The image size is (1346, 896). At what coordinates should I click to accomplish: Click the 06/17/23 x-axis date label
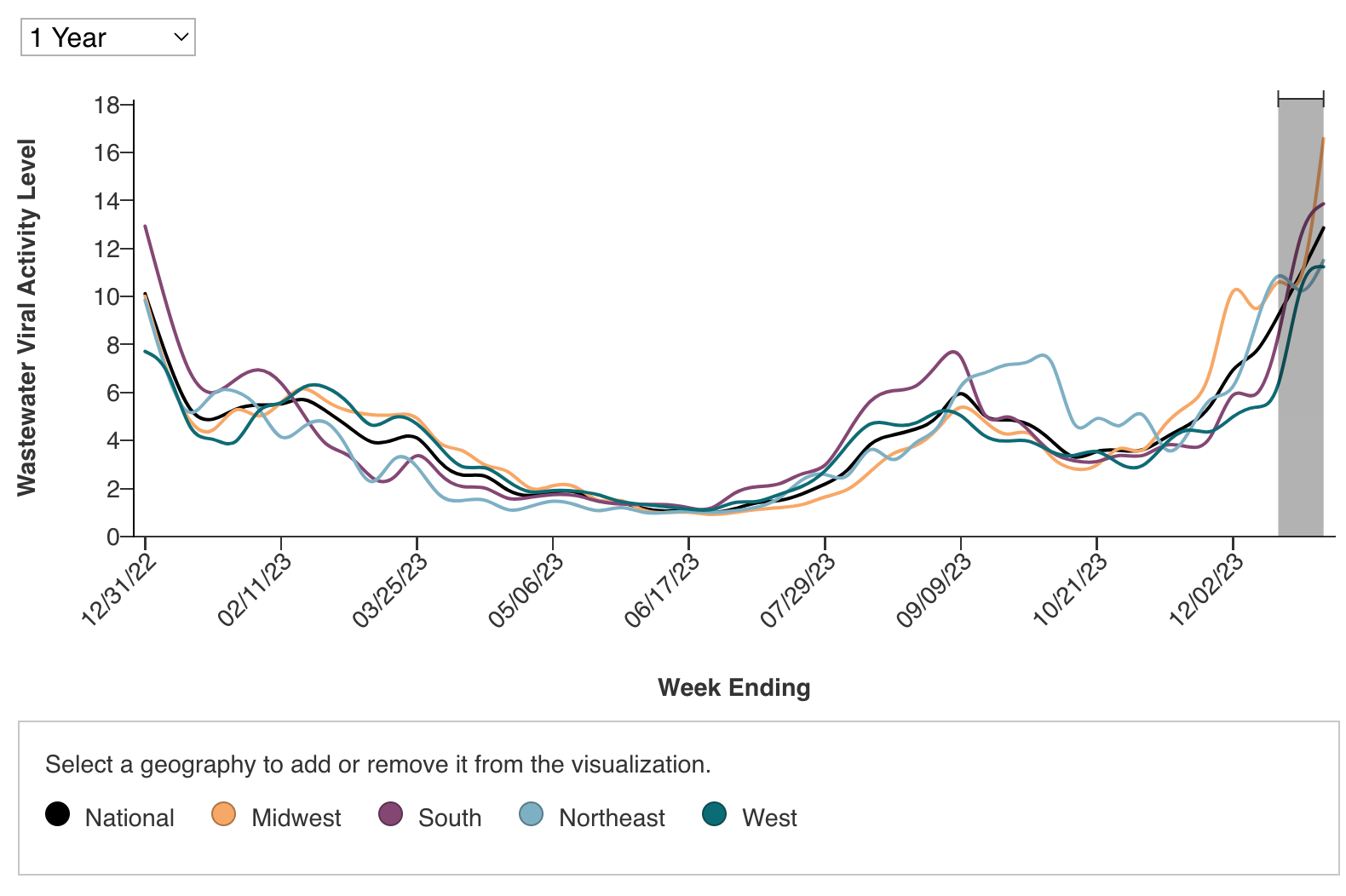[662, 590]
